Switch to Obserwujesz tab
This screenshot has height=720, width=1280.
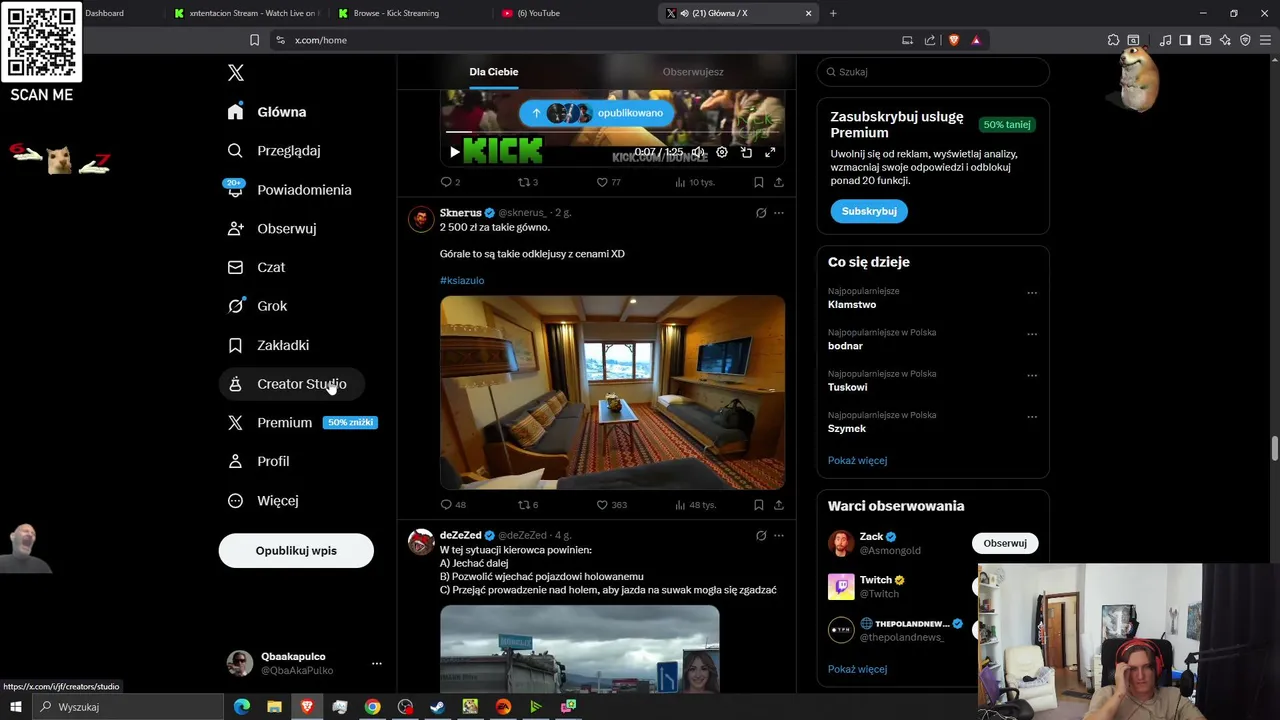(693, 72)
